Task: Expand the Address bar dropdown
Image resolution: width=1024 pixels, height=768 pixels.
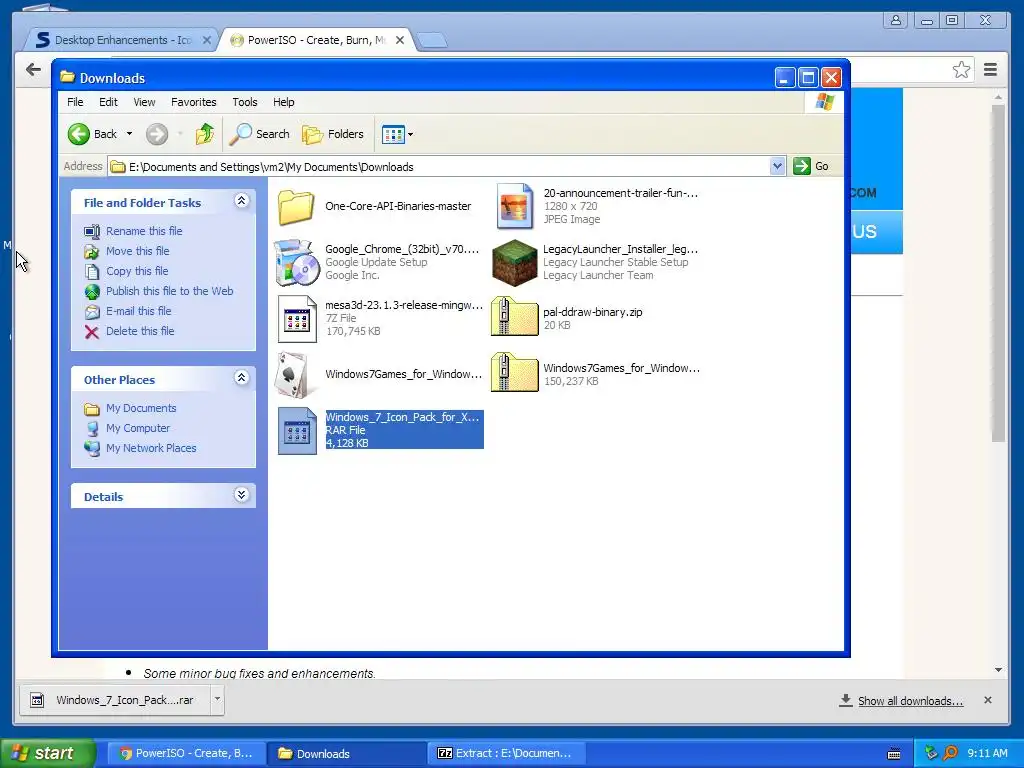Action: click(x=777, y=166)
